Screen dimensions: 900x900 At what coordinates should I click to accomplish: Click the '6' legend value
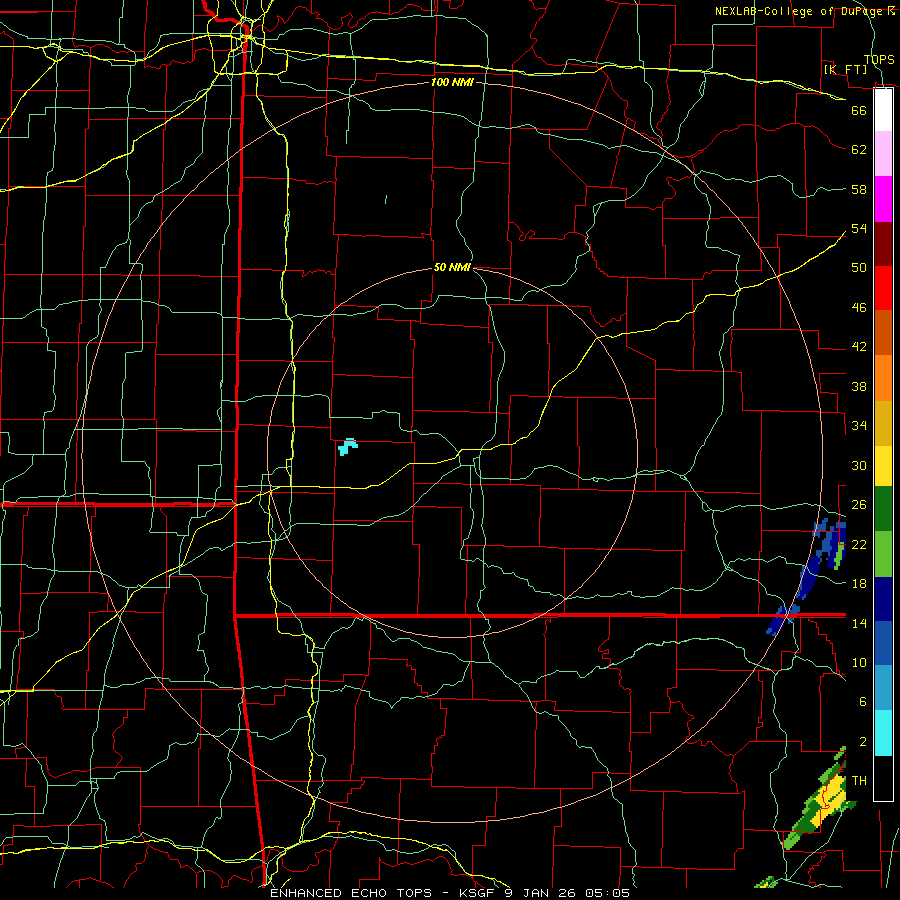tap(863, 701)
